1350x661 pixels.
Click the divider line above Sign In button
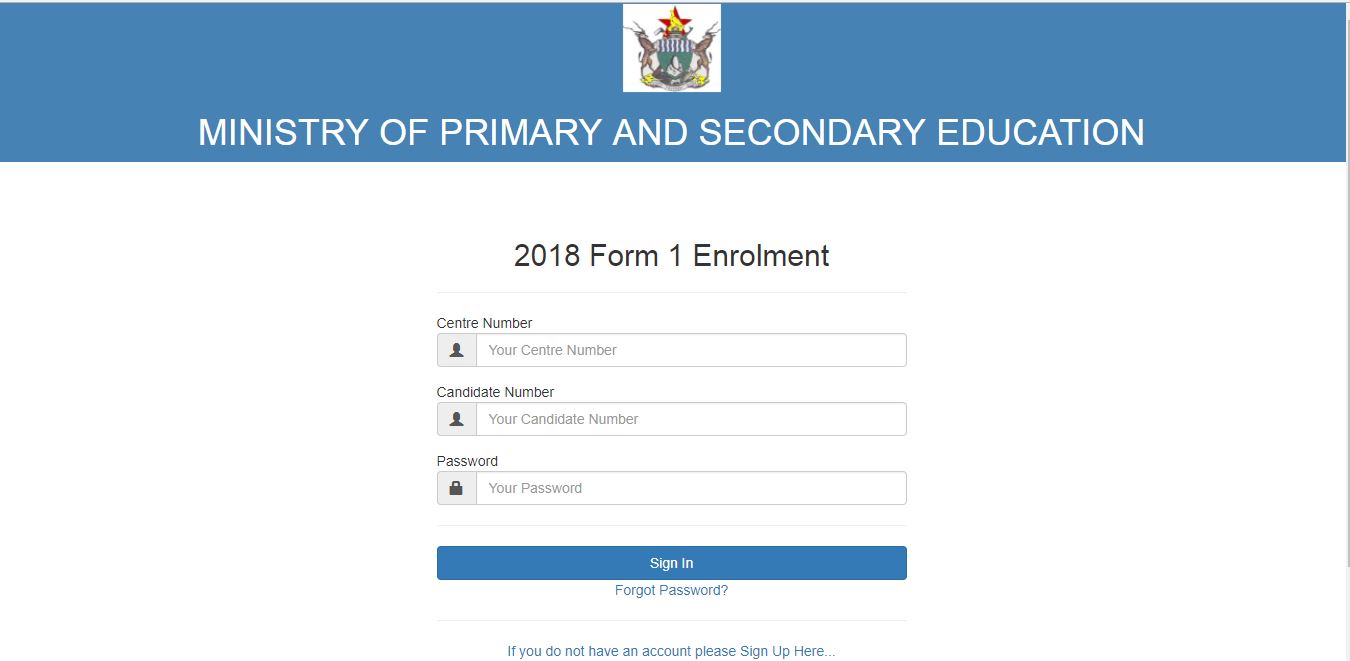click(x=672, y=525)
